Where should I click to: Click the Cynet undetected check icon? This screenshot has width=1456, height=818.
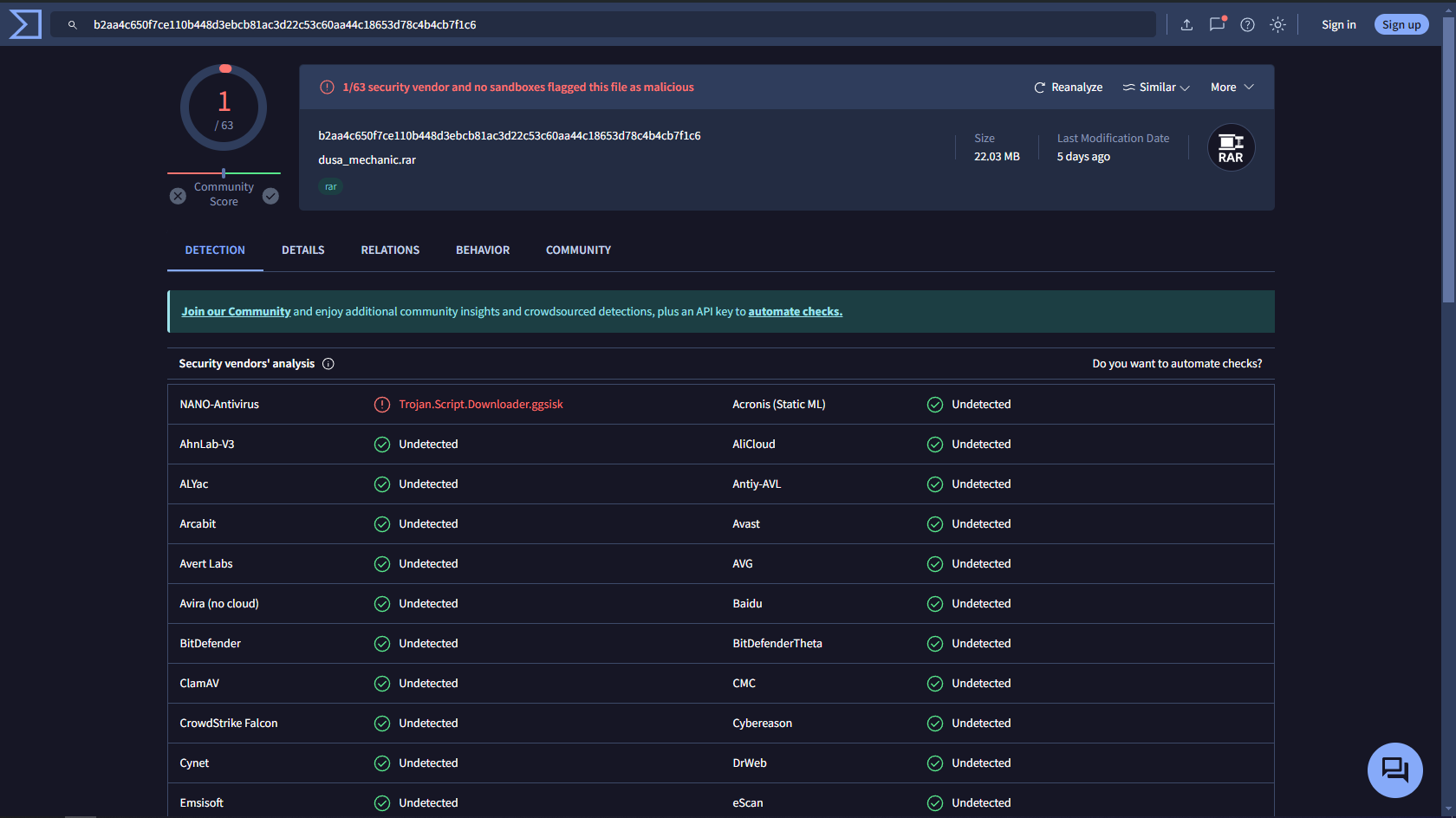point(382,763)
